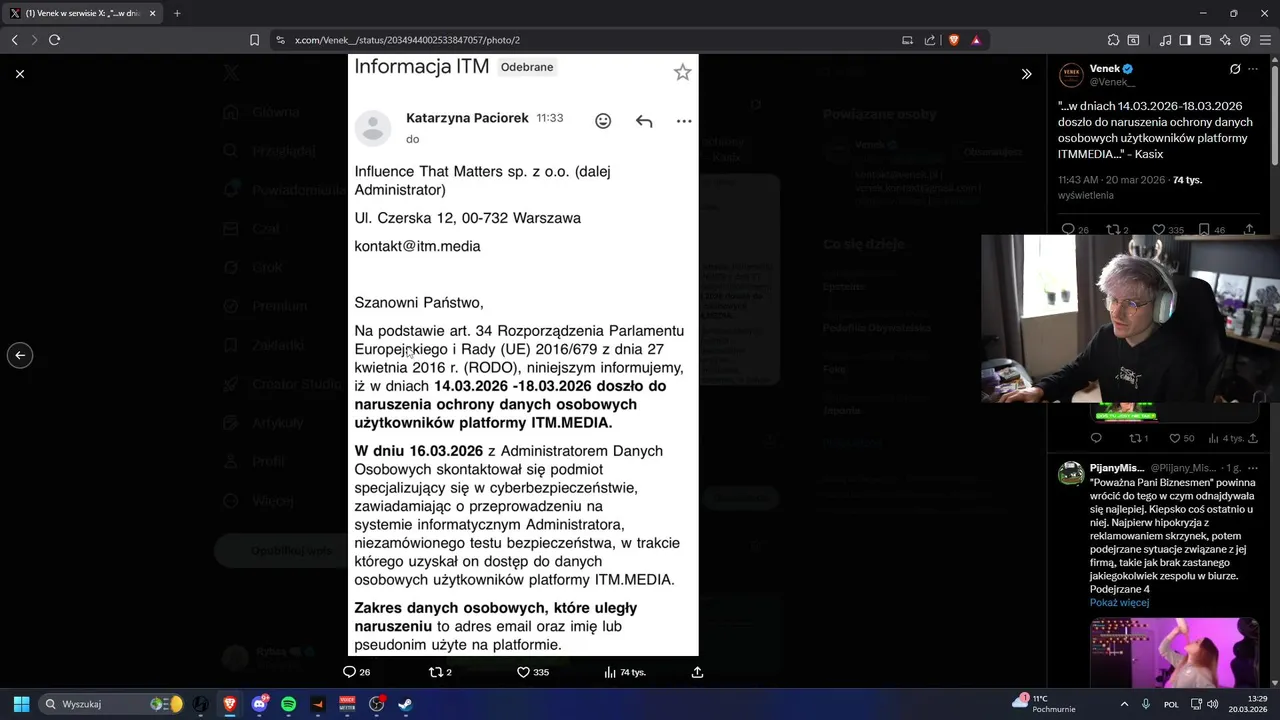Click the share page icon in the address bar

click(x=930, y=40)
